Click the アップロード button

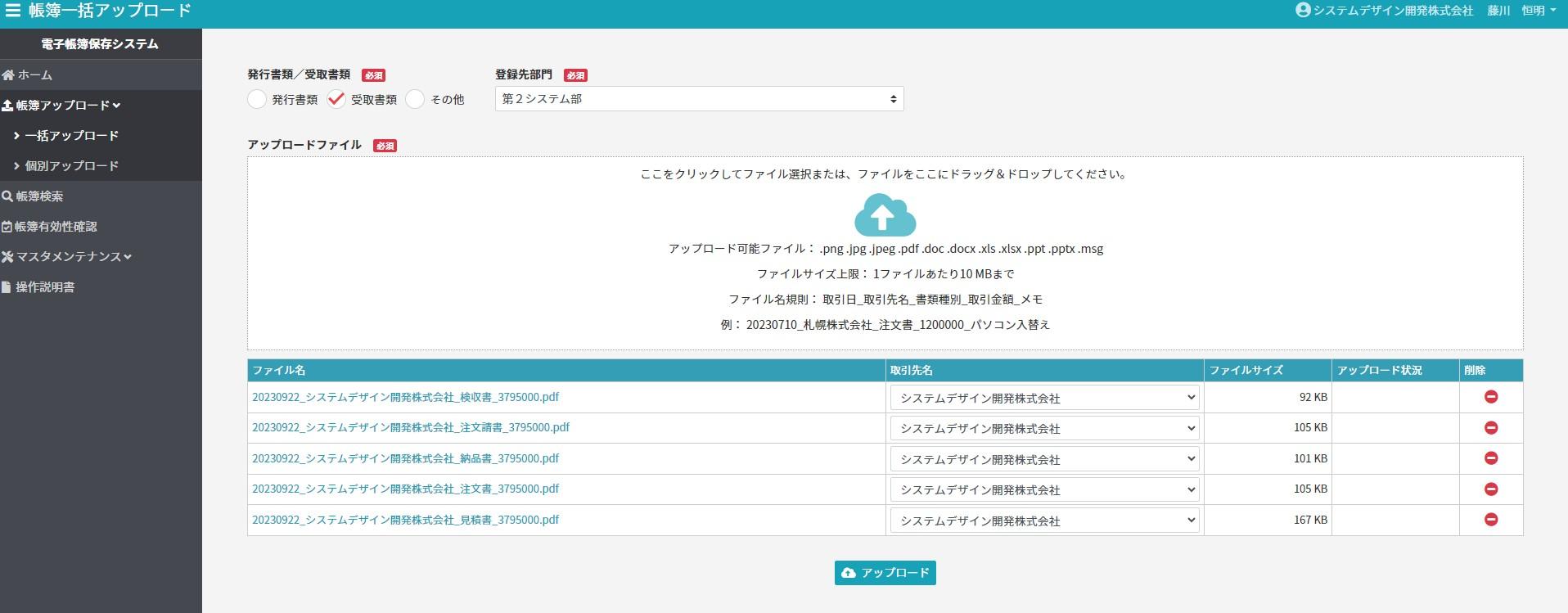click(885, 573)
